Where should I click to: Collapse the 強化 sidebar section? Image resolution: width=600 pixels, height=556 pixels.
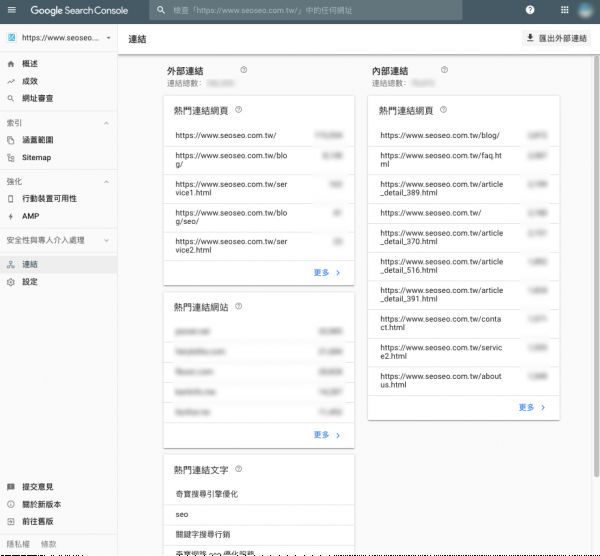tap(106, 182)
